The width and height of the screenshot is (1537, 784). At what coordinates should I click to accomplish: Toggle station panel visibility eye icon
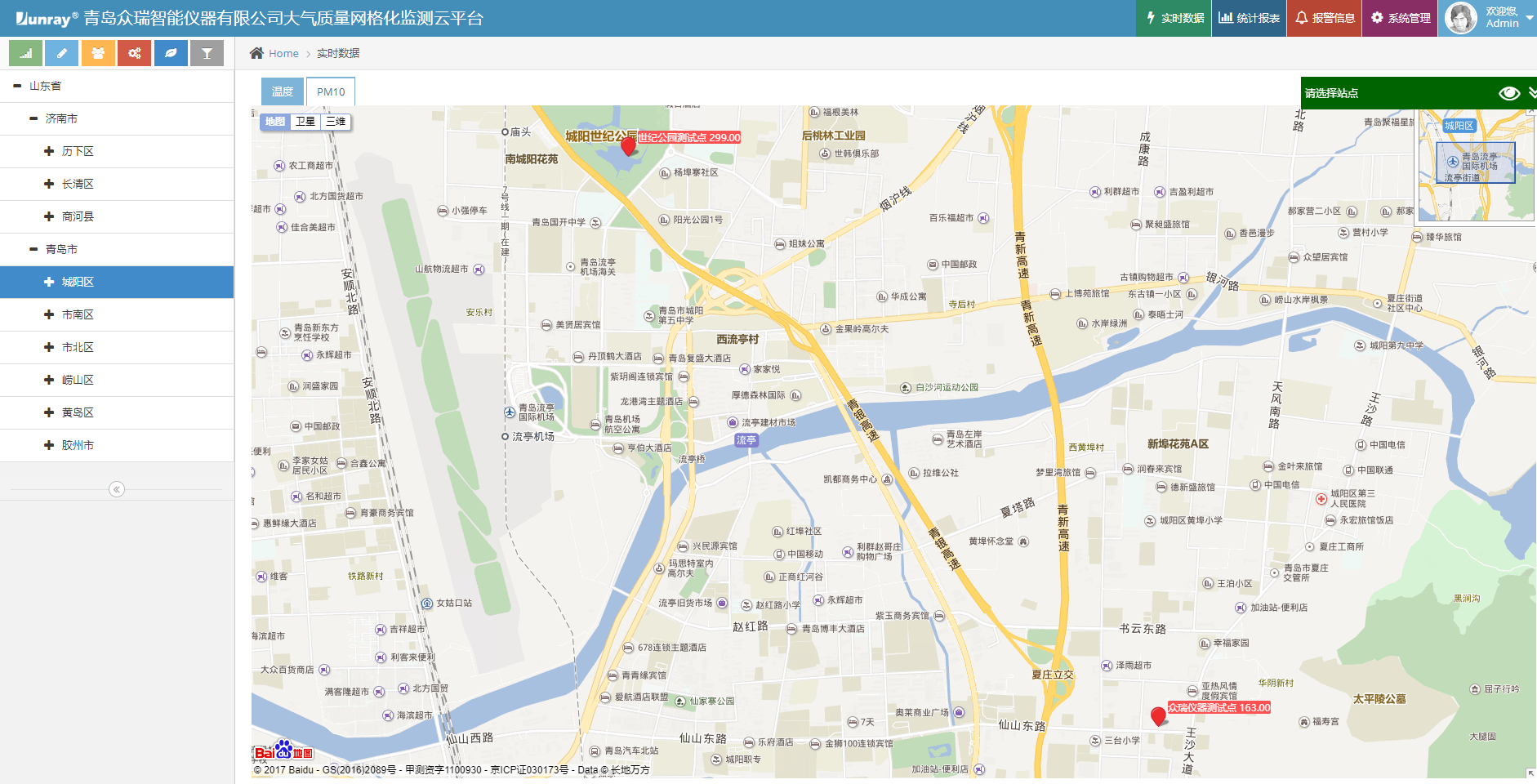pyautogui.click(x=1509, y=93)
